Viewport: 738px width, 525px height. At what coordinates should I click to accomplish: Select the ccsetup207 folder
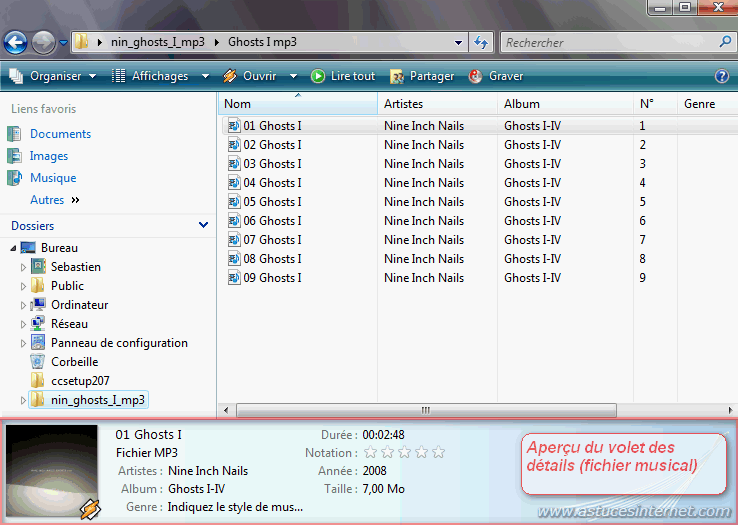pos(80,381)
